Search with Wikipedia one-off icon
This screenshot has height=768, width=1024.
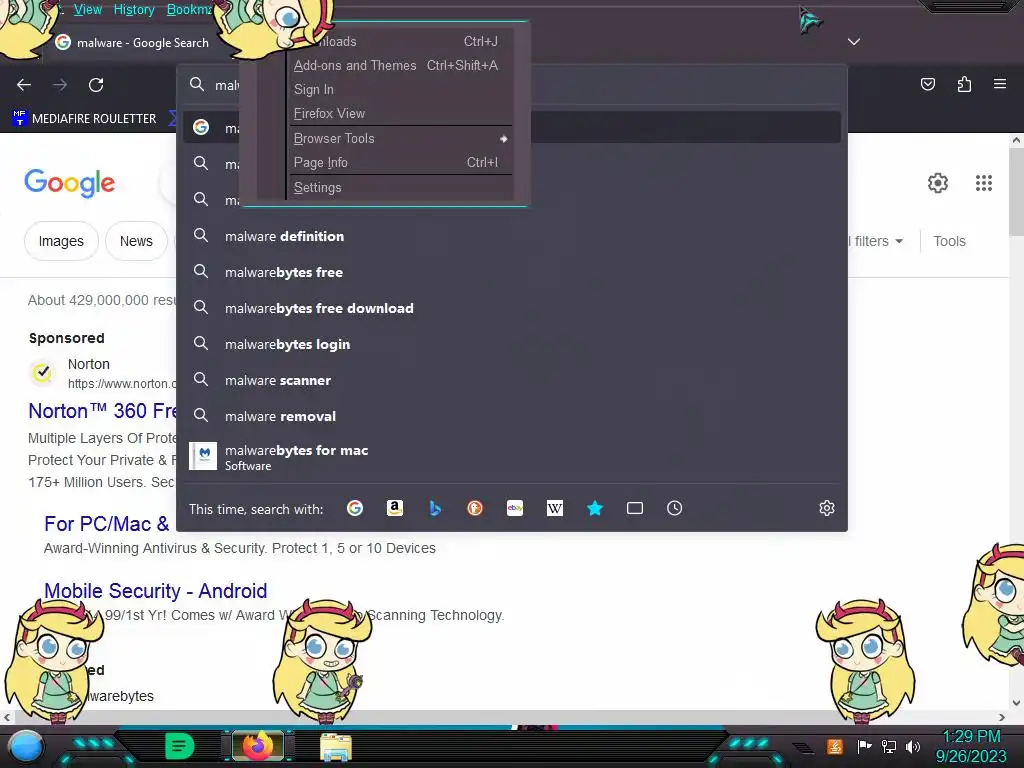[x=554, y=508]
